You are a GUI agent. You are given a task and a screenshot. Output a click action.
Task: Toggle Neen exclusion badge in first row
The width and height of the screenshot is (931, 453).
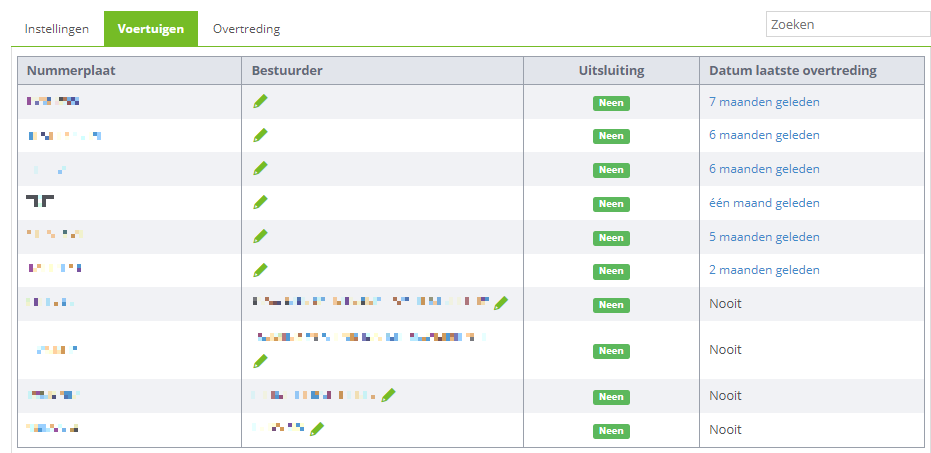(611, 103)
